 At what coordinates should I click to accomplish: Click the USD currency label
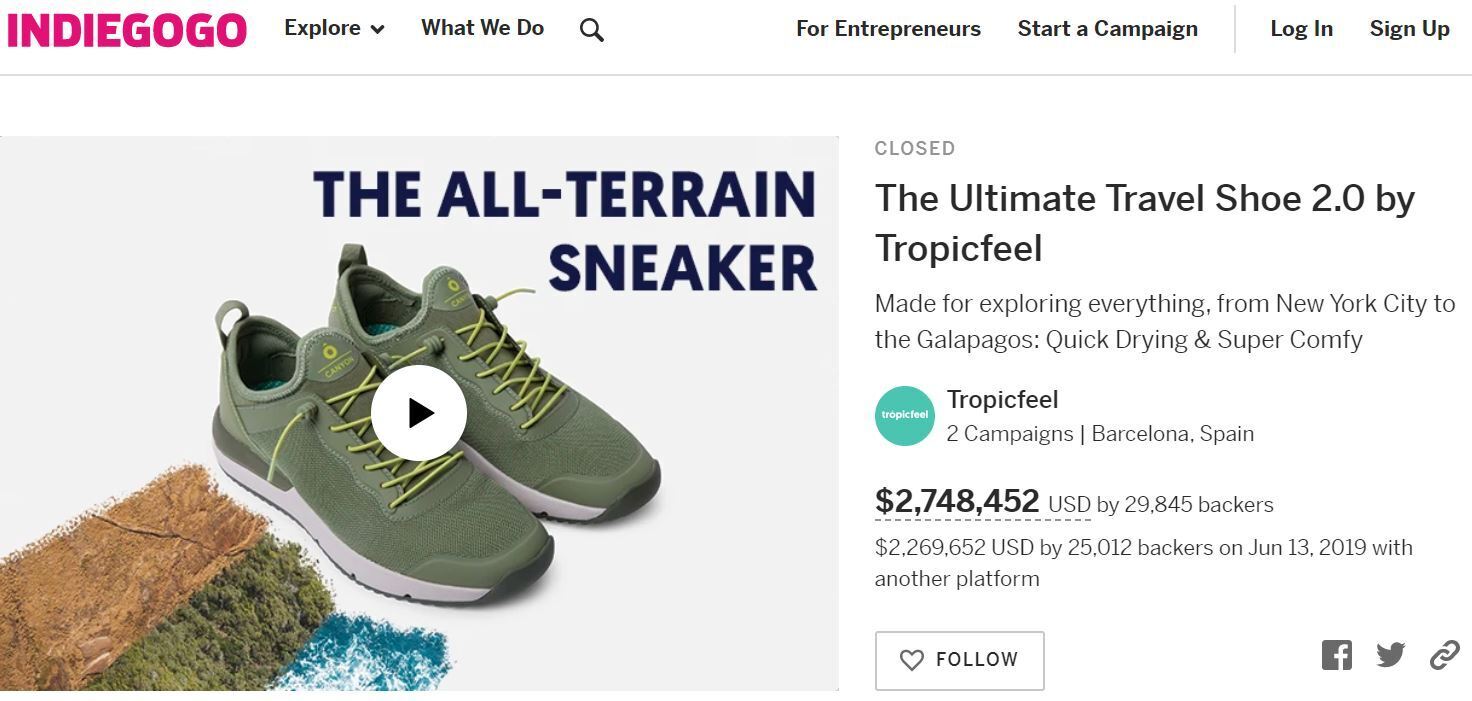(1069, 505)
